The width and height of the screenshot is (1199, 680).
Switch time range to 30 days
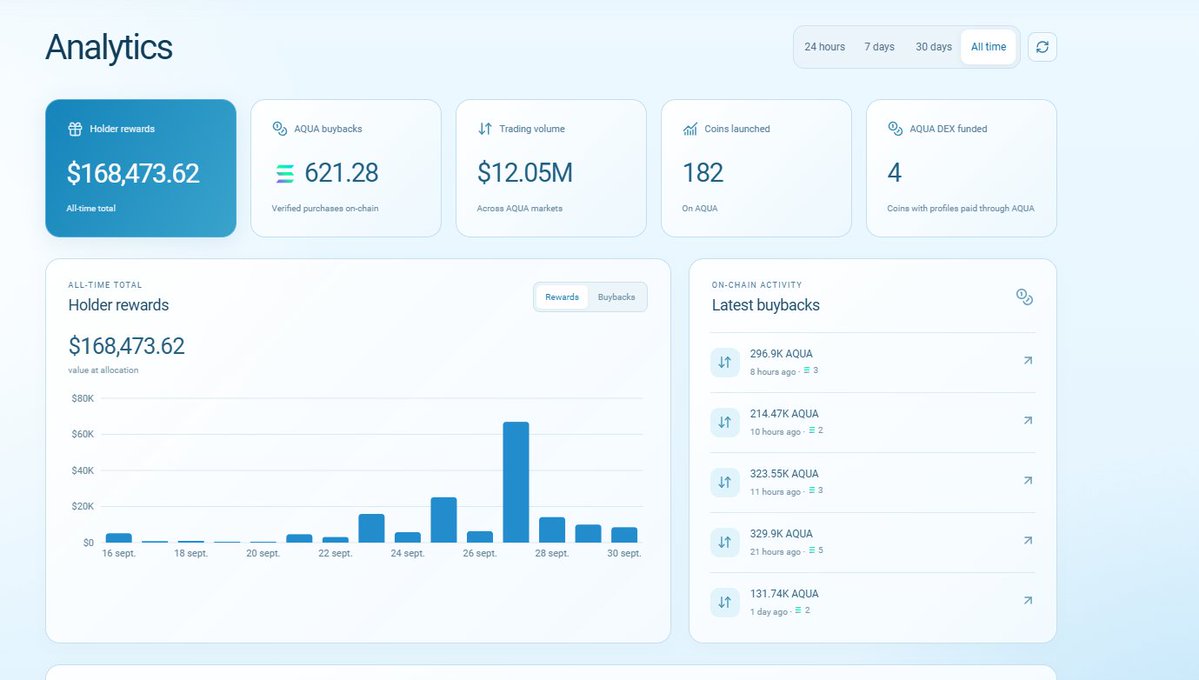pyautogui.click(x=934, y=47)
